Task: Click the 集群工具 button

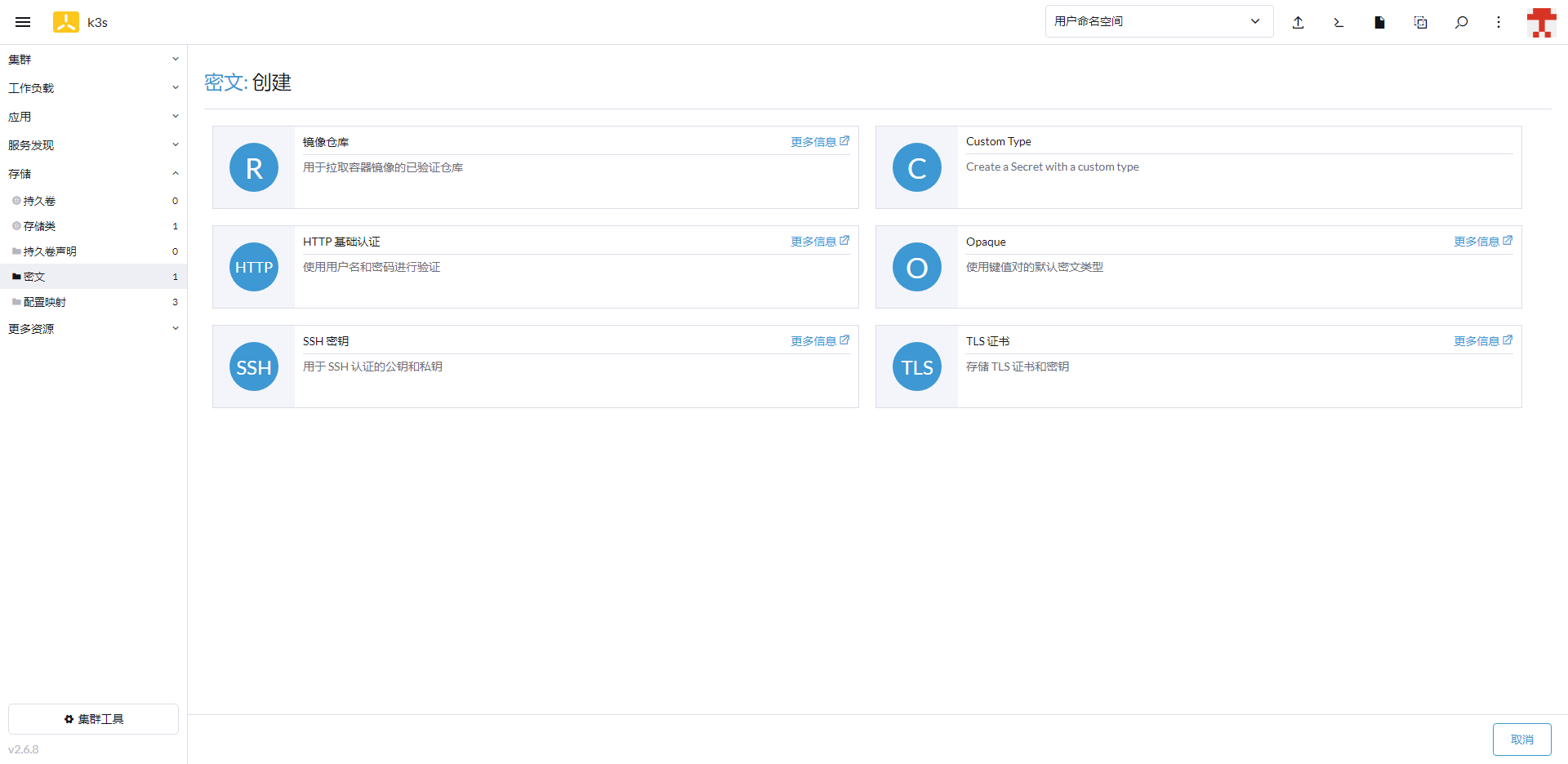Action: tap(93, 719)
